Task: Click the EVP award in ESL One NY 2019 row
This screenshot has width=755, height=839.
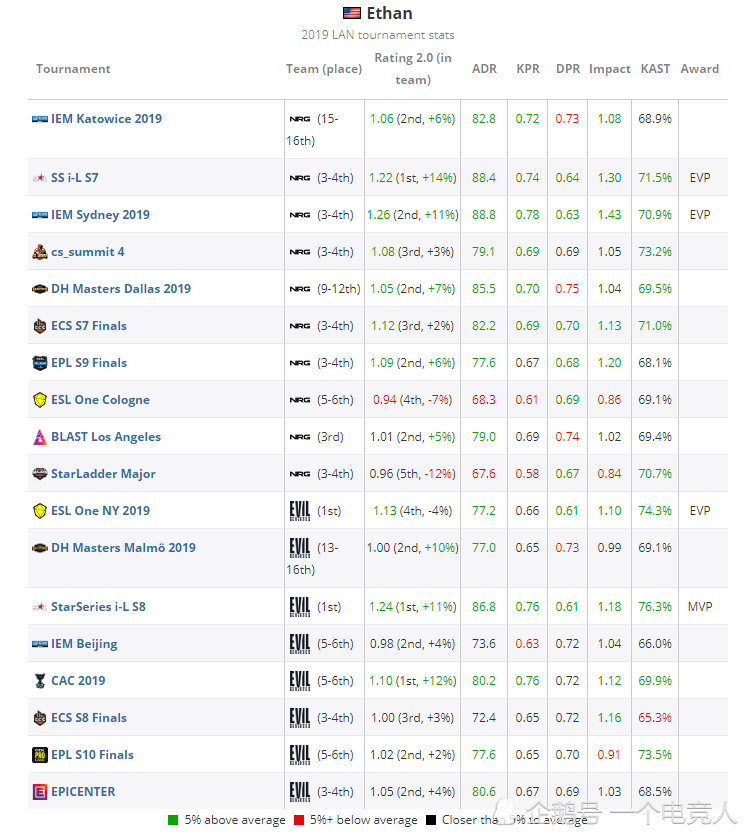Action: 700,511
